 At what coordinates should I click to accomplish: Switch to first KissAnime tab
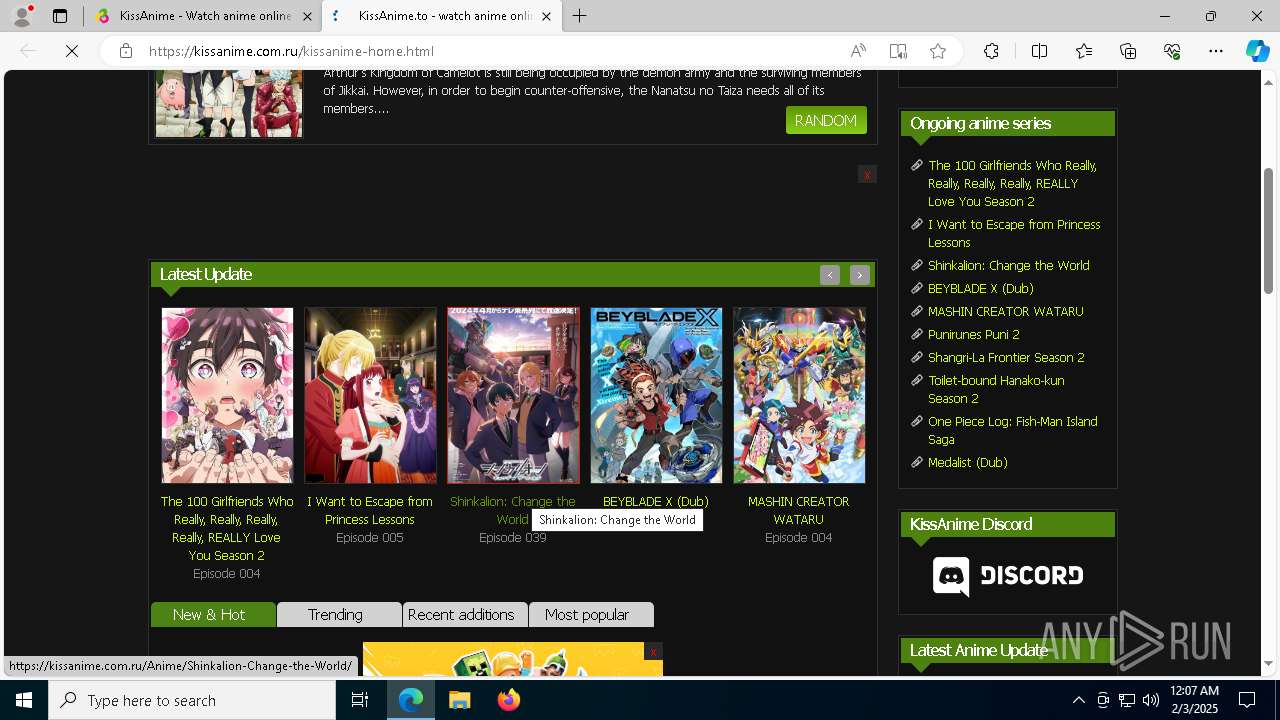(204, 16)
